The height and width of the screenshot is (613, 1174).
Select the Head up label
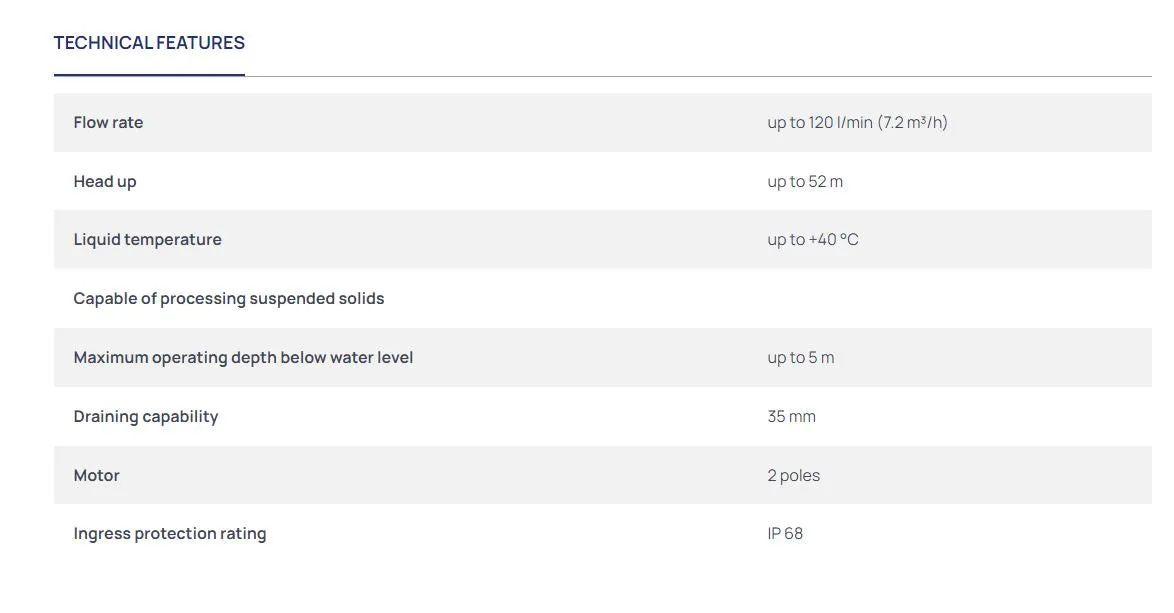(105, 181)
